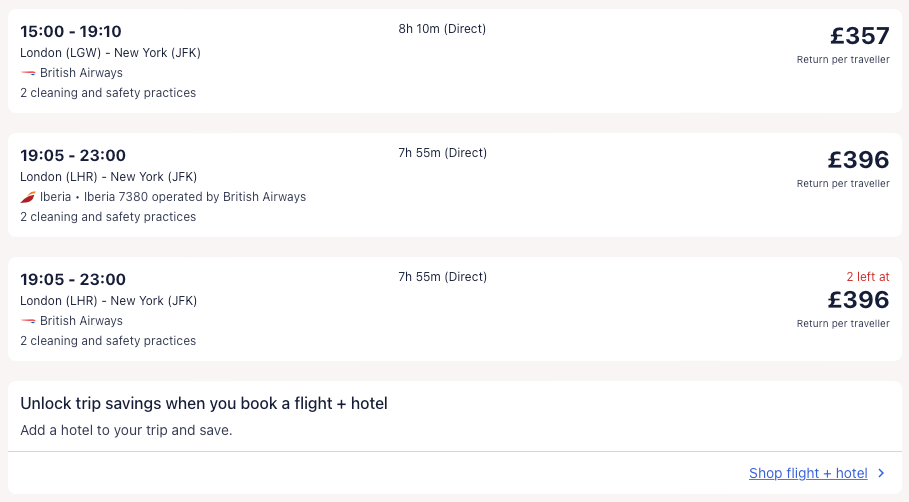The width and height of the screenshot is (909, 502).
Task: Click British Airways logo on the Heathrow flight
Action: 28,321
